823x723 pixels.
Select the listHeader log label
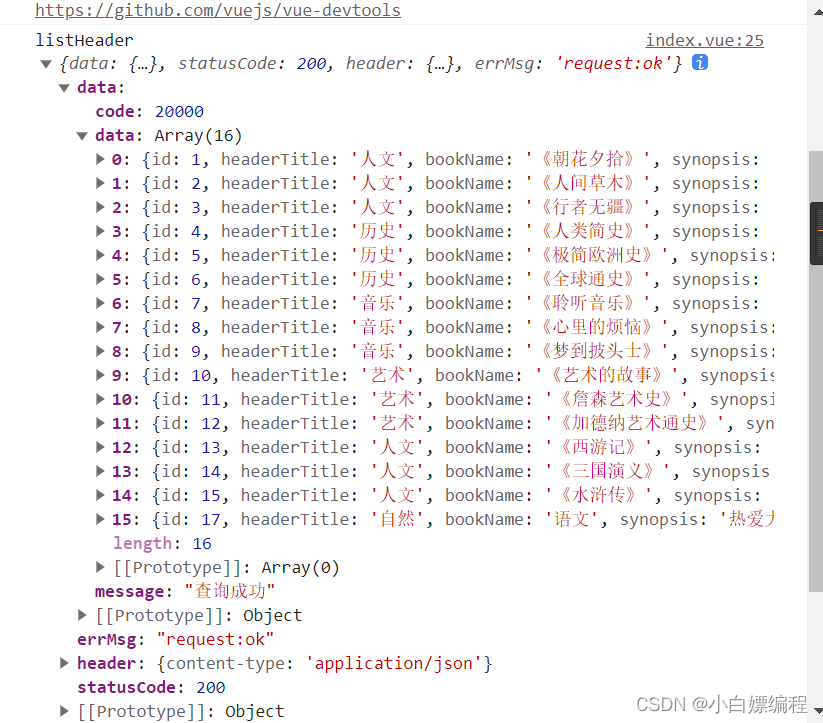pos(85,40)
